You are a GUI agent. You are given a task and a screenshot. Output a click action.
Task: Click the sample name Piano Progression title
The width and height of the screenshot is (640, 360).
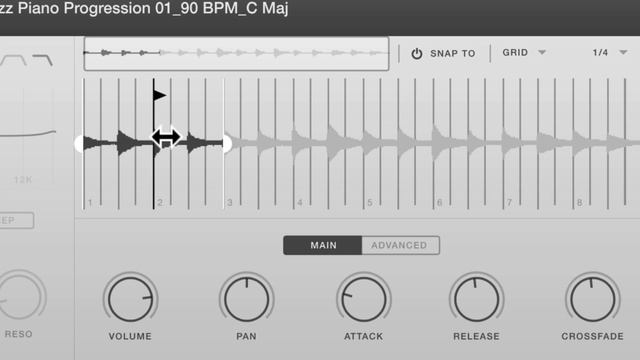click(144, 8)
